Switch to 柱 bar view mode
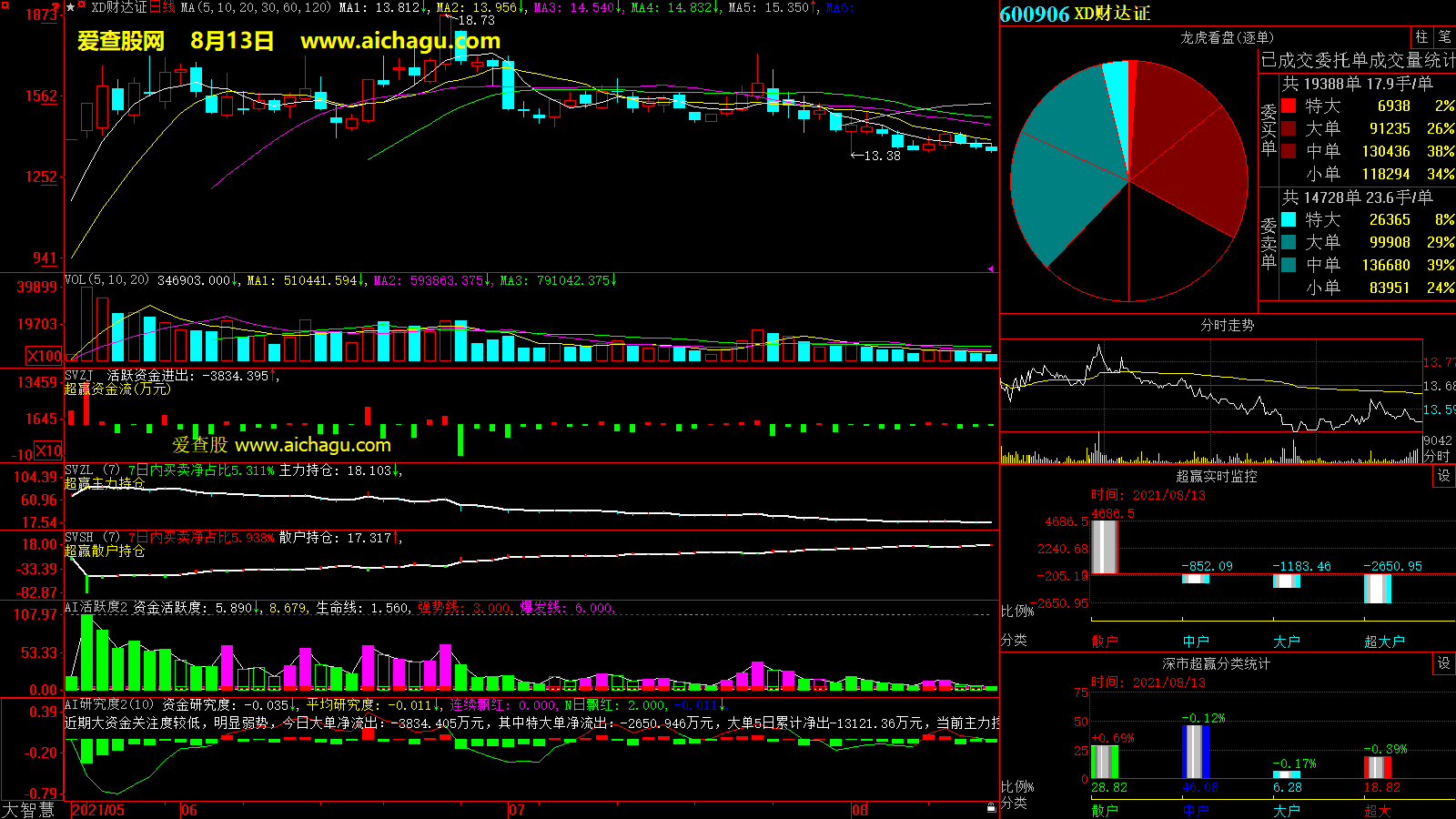 click(1421, 37)
